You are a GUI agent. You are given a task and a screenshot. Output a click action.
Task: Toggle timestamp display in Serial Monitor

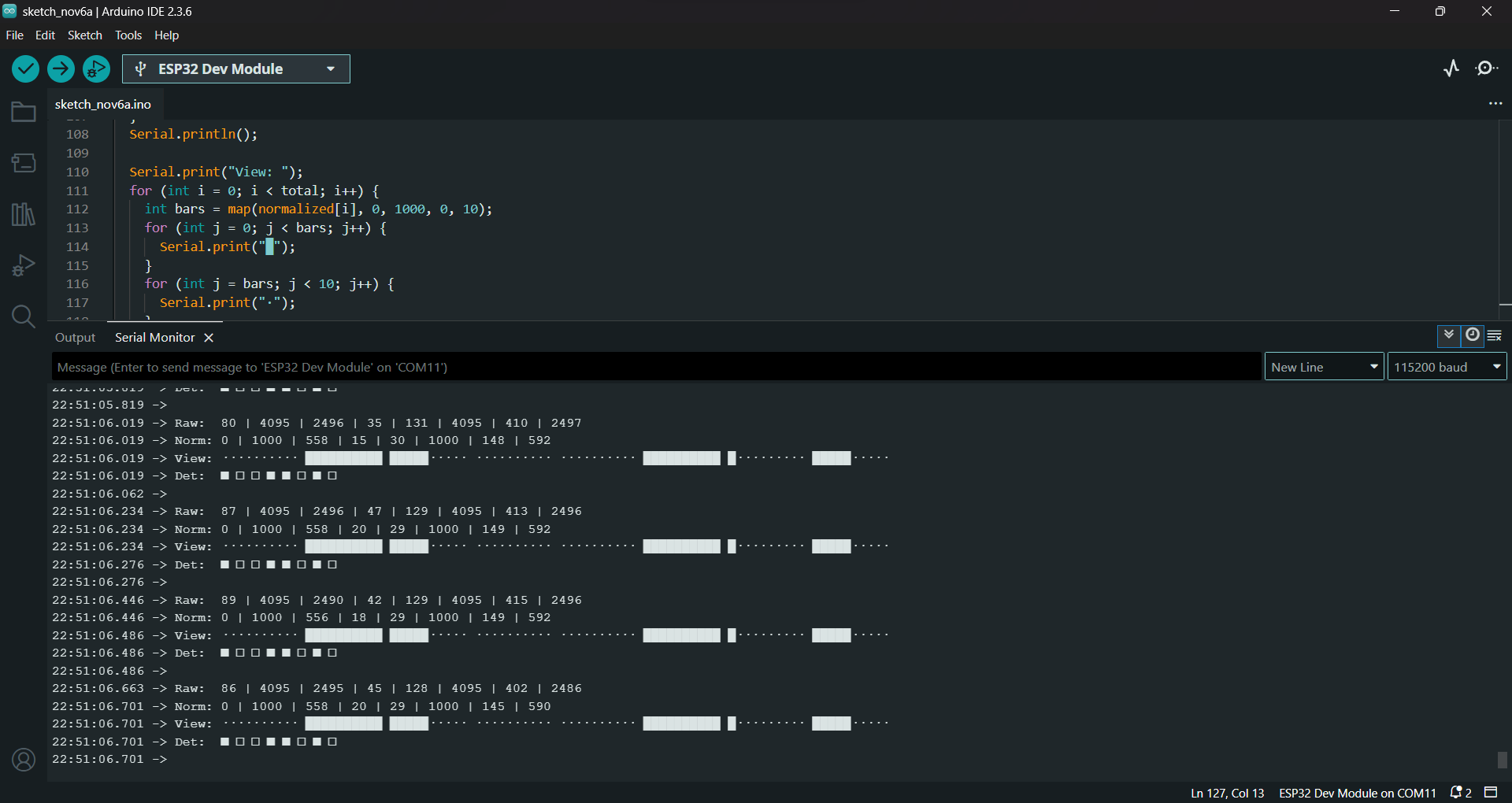click(1472, 335)
